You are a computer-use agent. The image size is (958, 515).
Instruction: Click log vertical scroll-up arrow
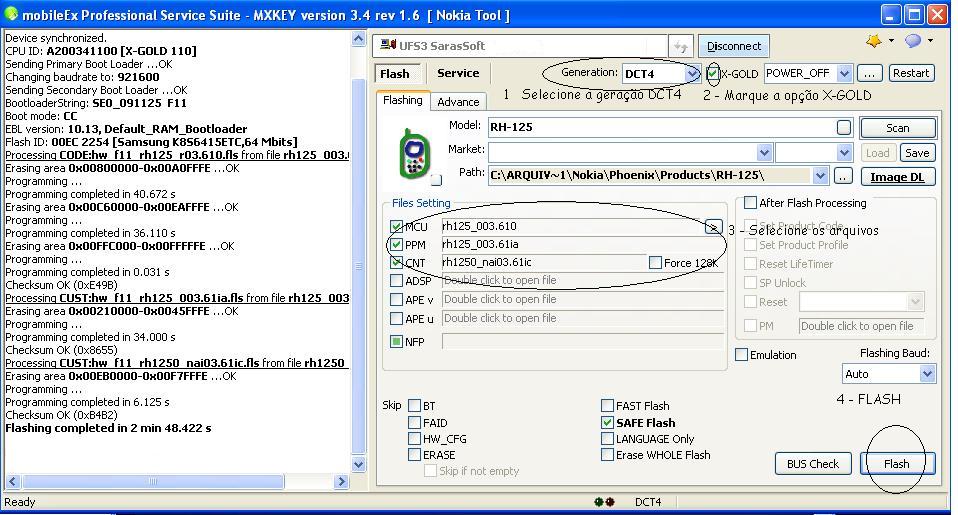(x=359, y=38)
